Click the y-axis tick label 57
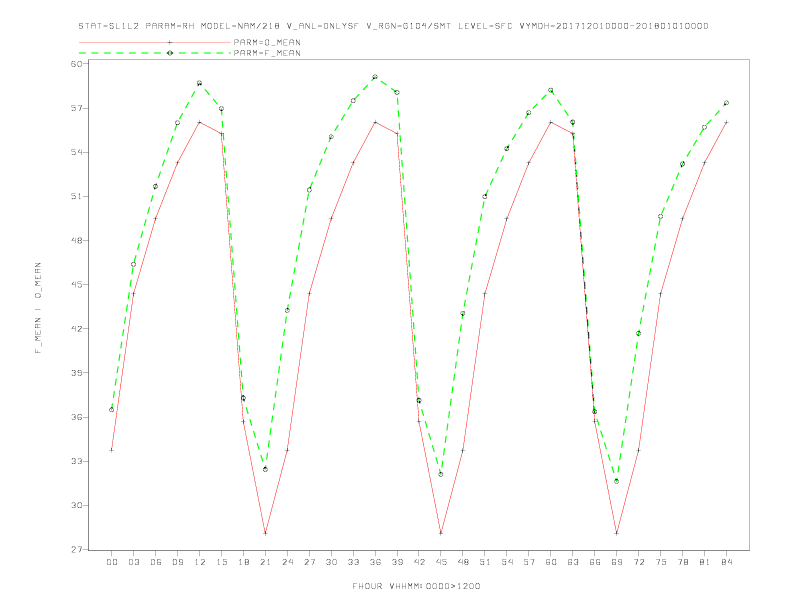The width and height of the screenshot is (792, 612). pos(76,108)
